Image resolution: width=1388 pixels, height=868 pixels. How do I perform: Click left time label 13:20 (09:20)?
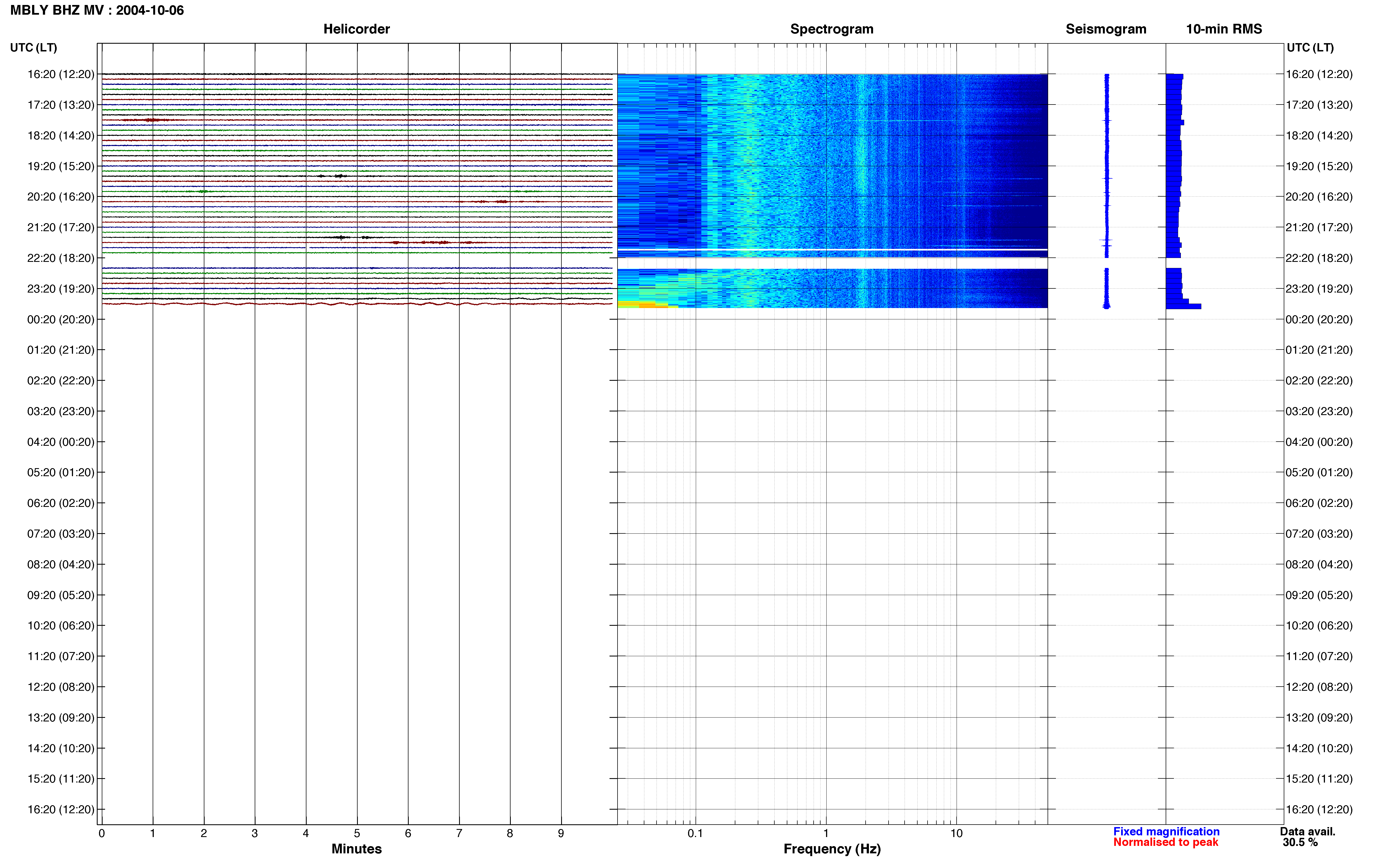(61, 718)
